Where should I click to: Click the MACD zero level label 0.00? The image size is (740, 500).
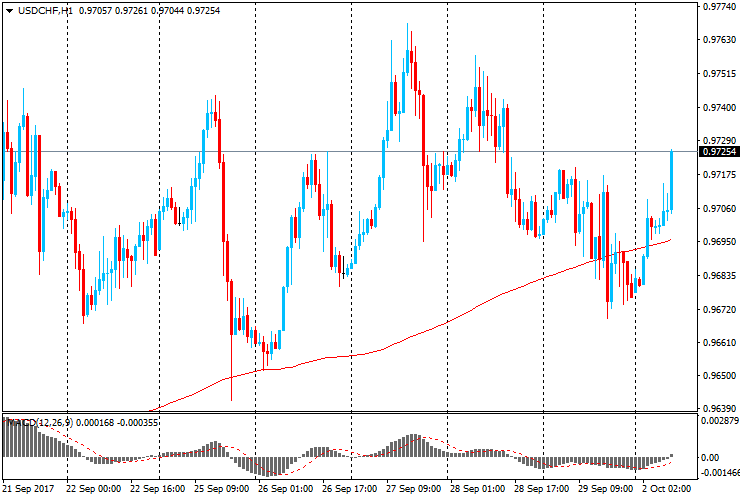[710, 458]
